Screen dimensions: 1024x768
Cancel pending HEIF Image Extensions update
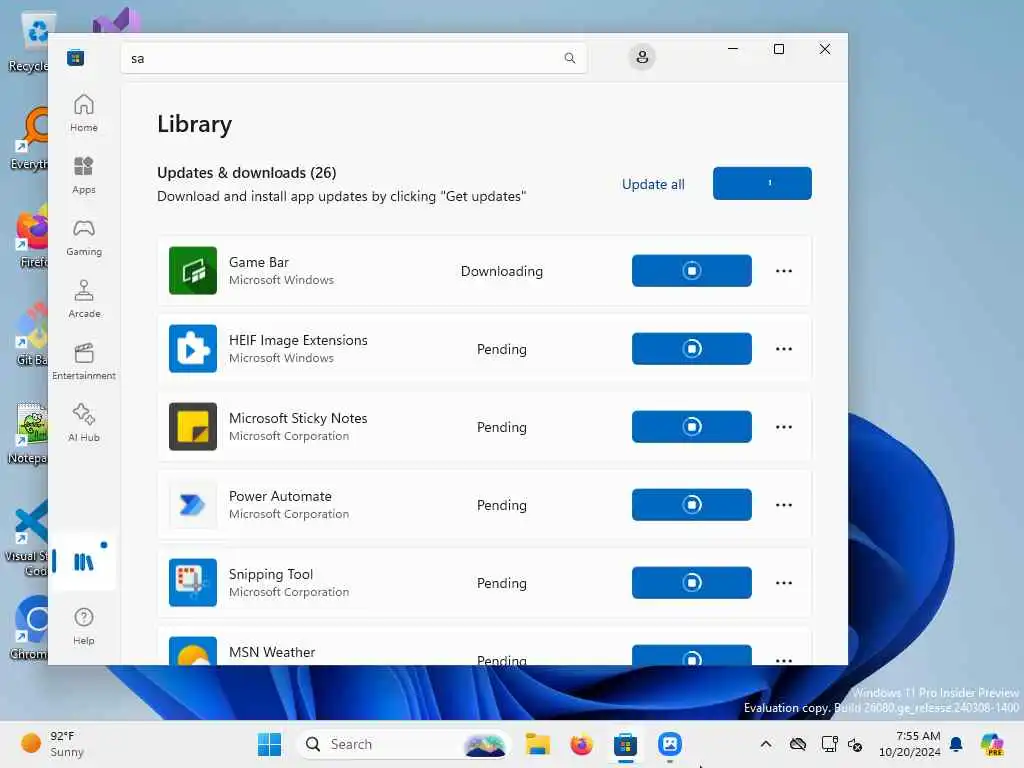tap(692, 349)
